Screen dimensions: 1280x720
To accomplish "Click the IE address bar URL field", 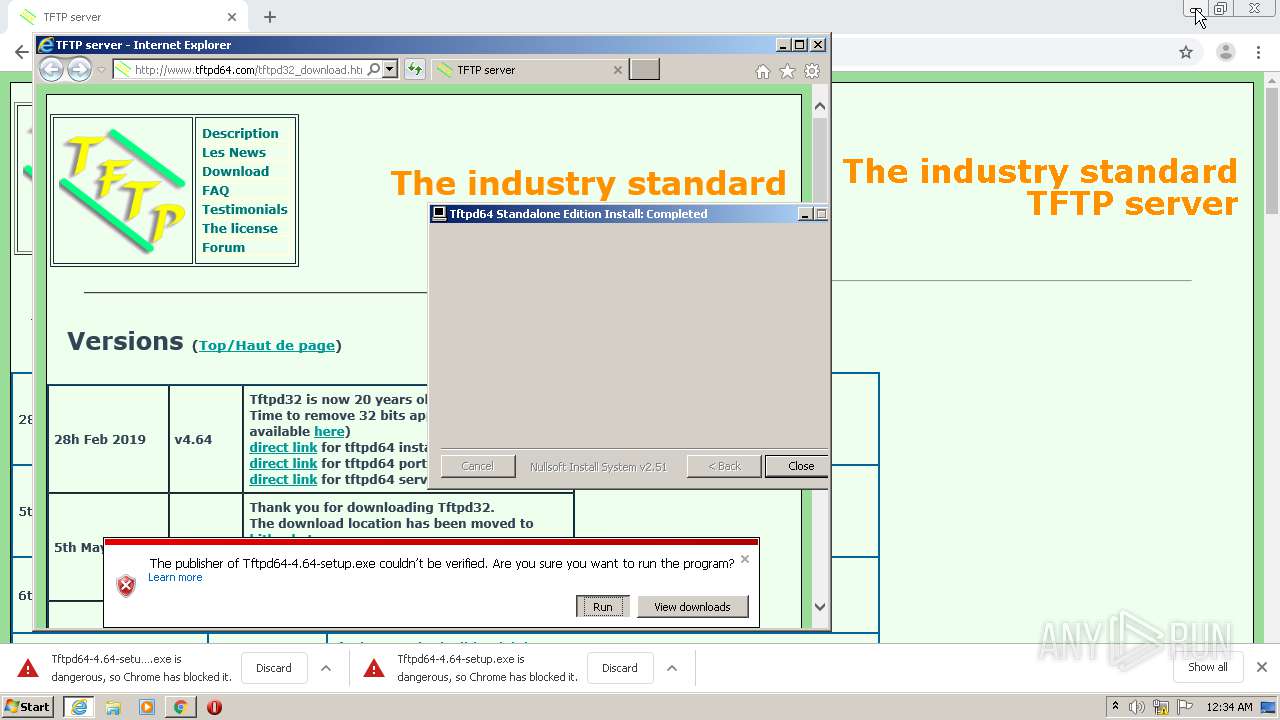I will [x=248, y=70].
